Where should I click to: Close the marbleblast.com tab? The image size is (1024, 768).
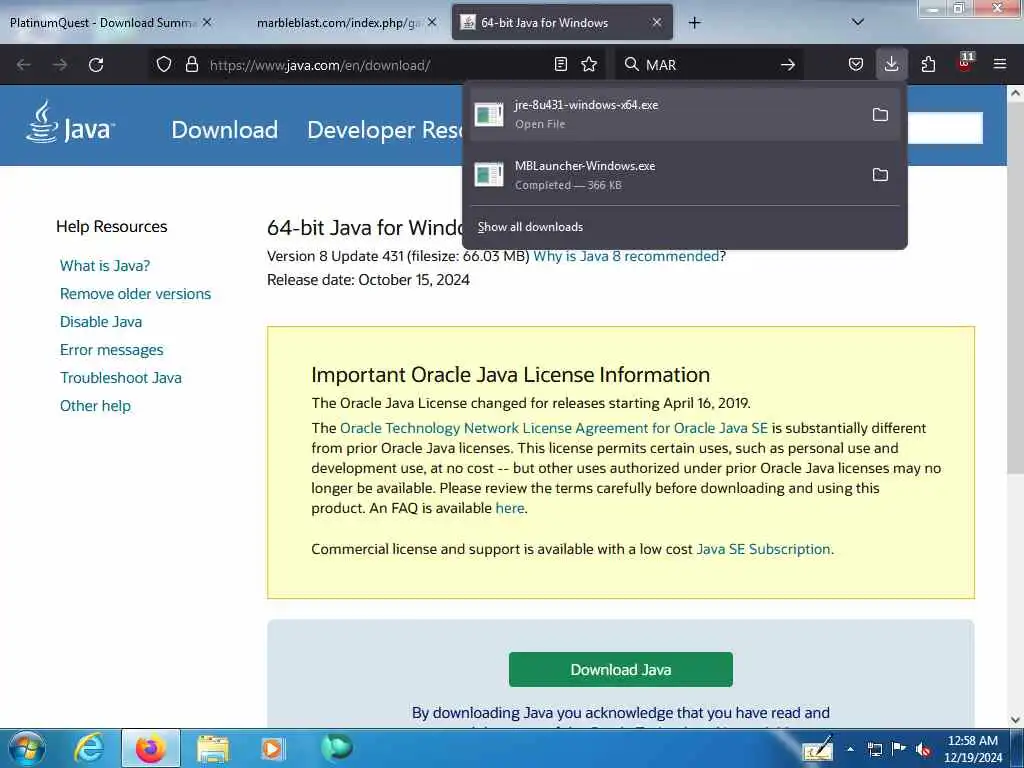coord(432,22)
